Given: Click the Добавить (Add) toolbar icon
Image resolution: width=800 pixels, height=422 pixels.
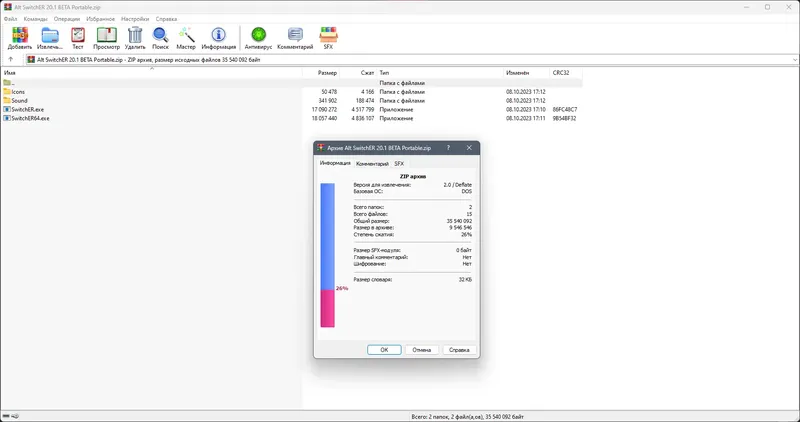Looking at the screenshot, I should click(20, 38).
